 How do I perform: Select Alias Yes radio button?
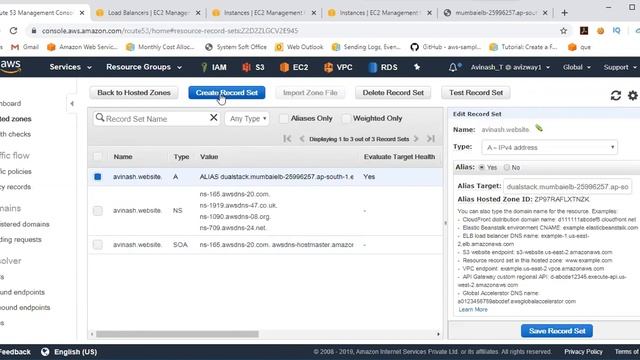[482, 167]
